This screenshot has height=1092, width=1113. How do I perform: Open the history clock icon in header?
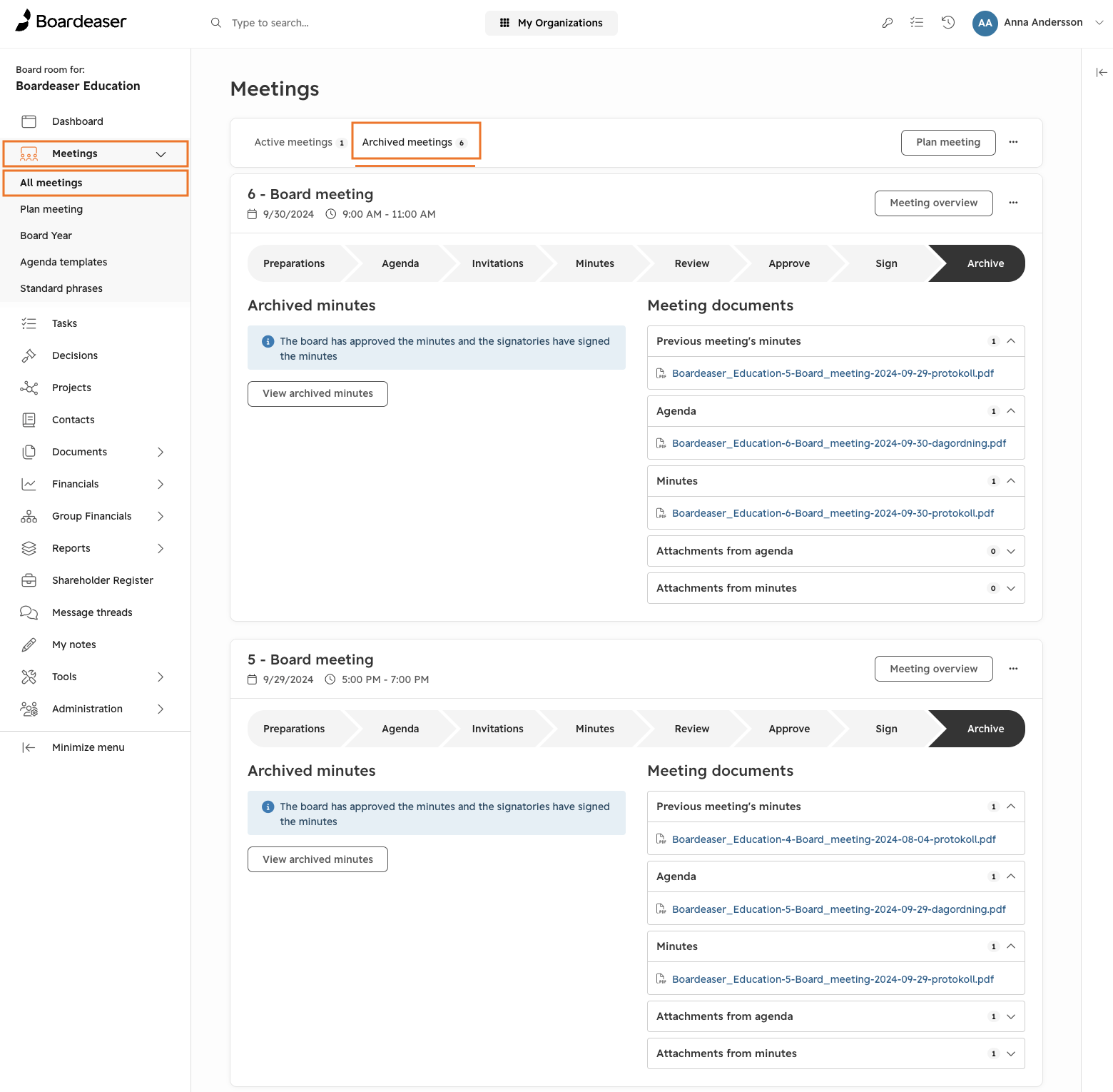tap(948, 23)
